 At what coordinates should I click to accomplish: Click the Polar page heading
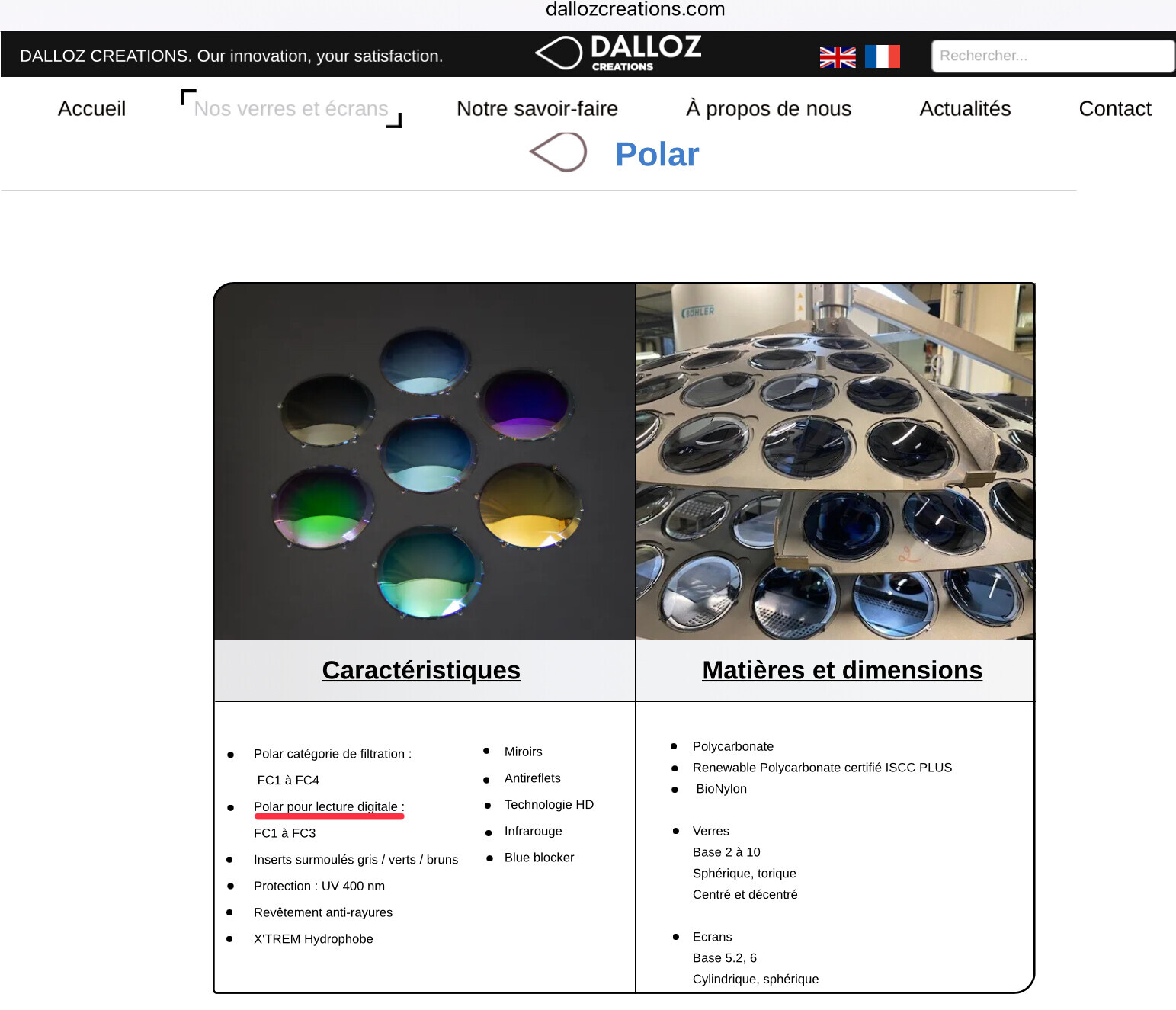coord(657,154)
